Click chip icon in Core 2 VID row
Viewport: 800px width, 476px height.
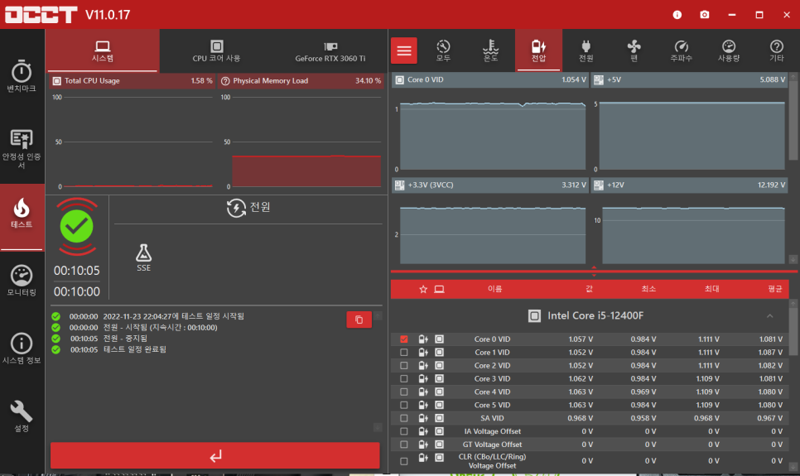(x=439, y=366)
